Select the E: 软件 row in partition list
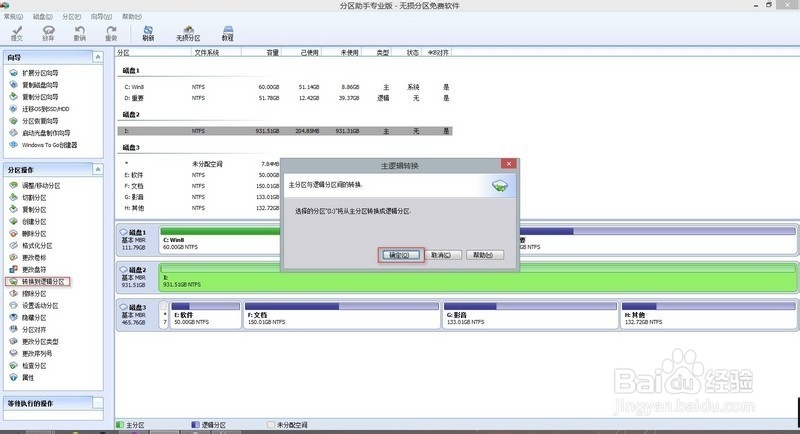This screenshot has height=434, width=800. 200,175
